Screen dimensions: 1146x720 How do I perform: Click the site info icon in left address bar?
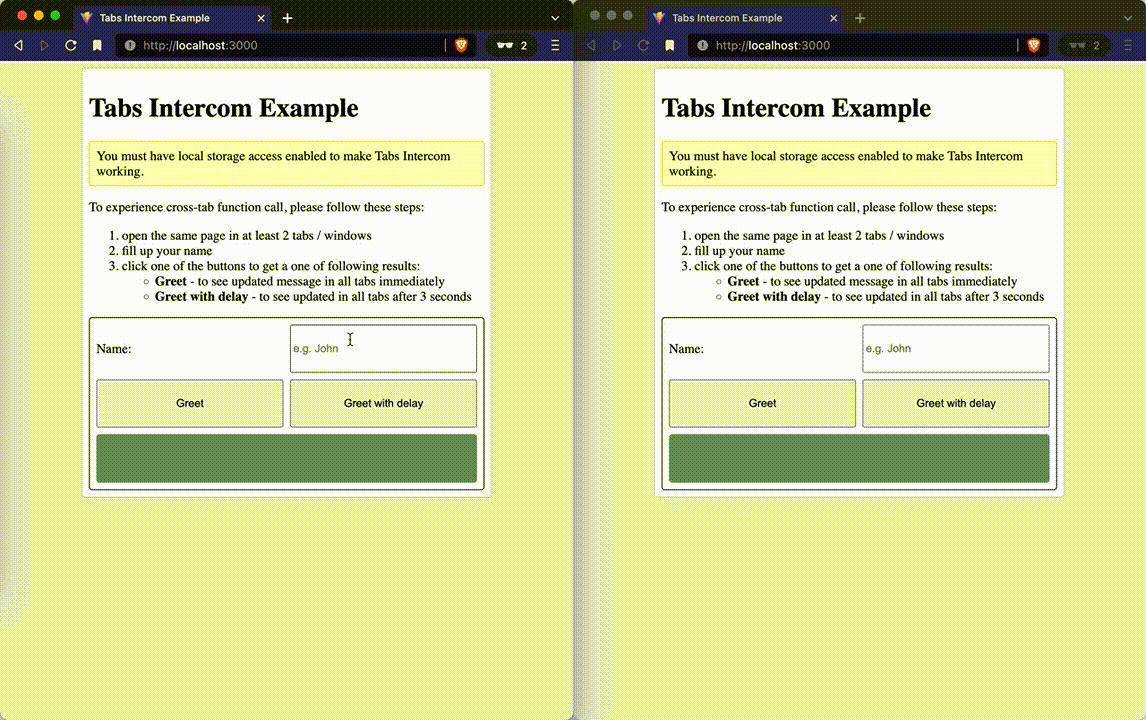pos(130,45)
